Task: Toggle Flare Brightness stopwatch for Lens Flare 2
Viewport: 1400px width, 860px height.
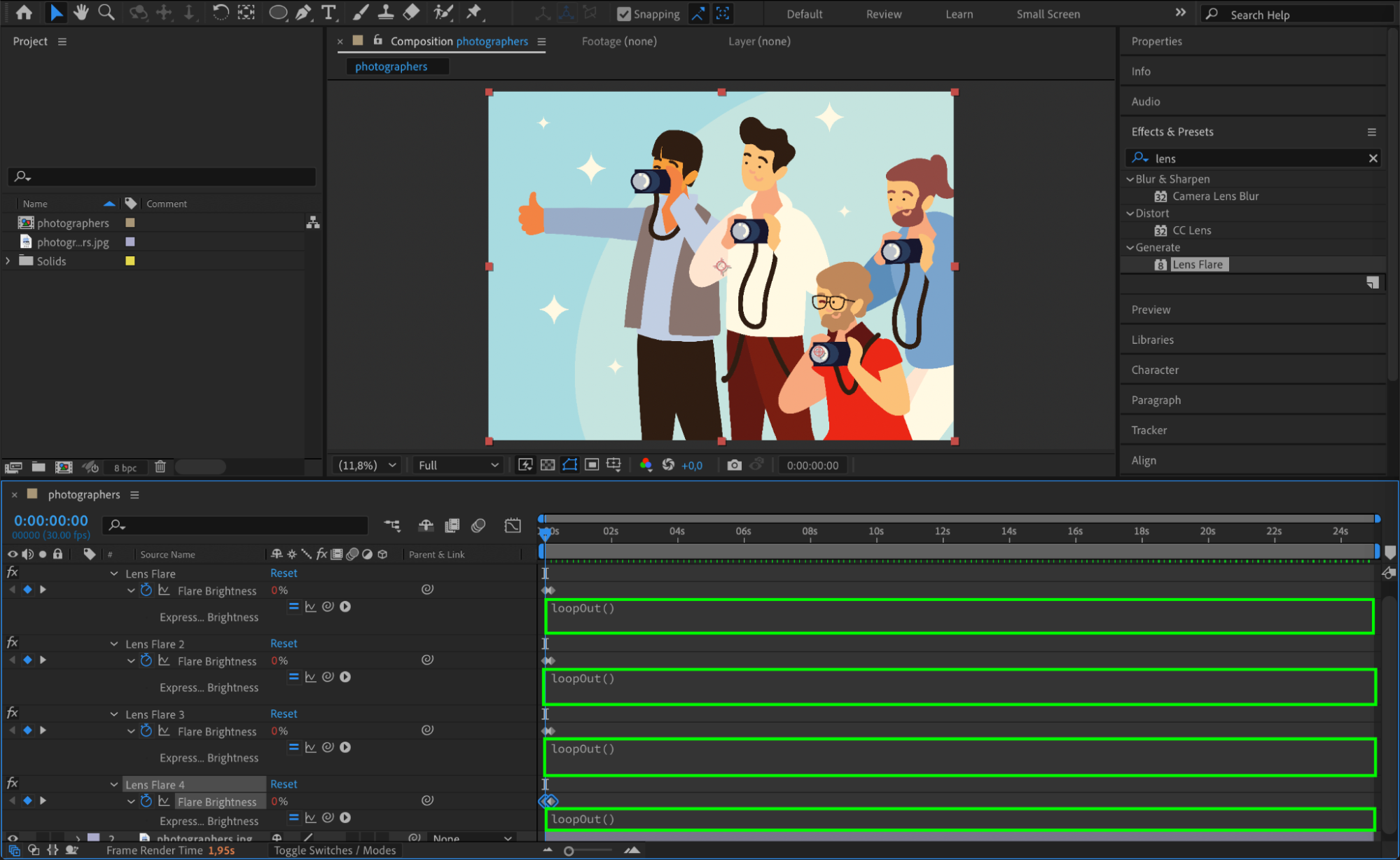Action: point(146,660)
